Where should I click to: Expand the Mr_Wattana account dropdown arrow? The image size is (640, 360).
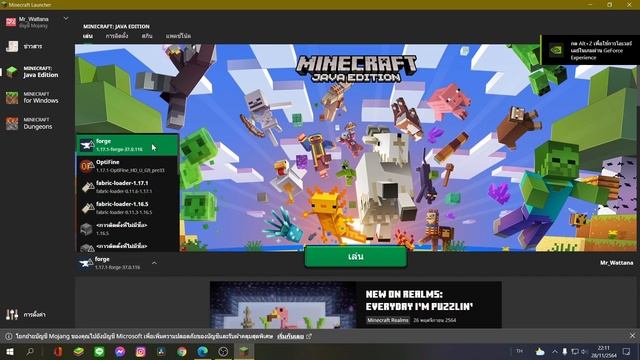(x=66, y=19)
